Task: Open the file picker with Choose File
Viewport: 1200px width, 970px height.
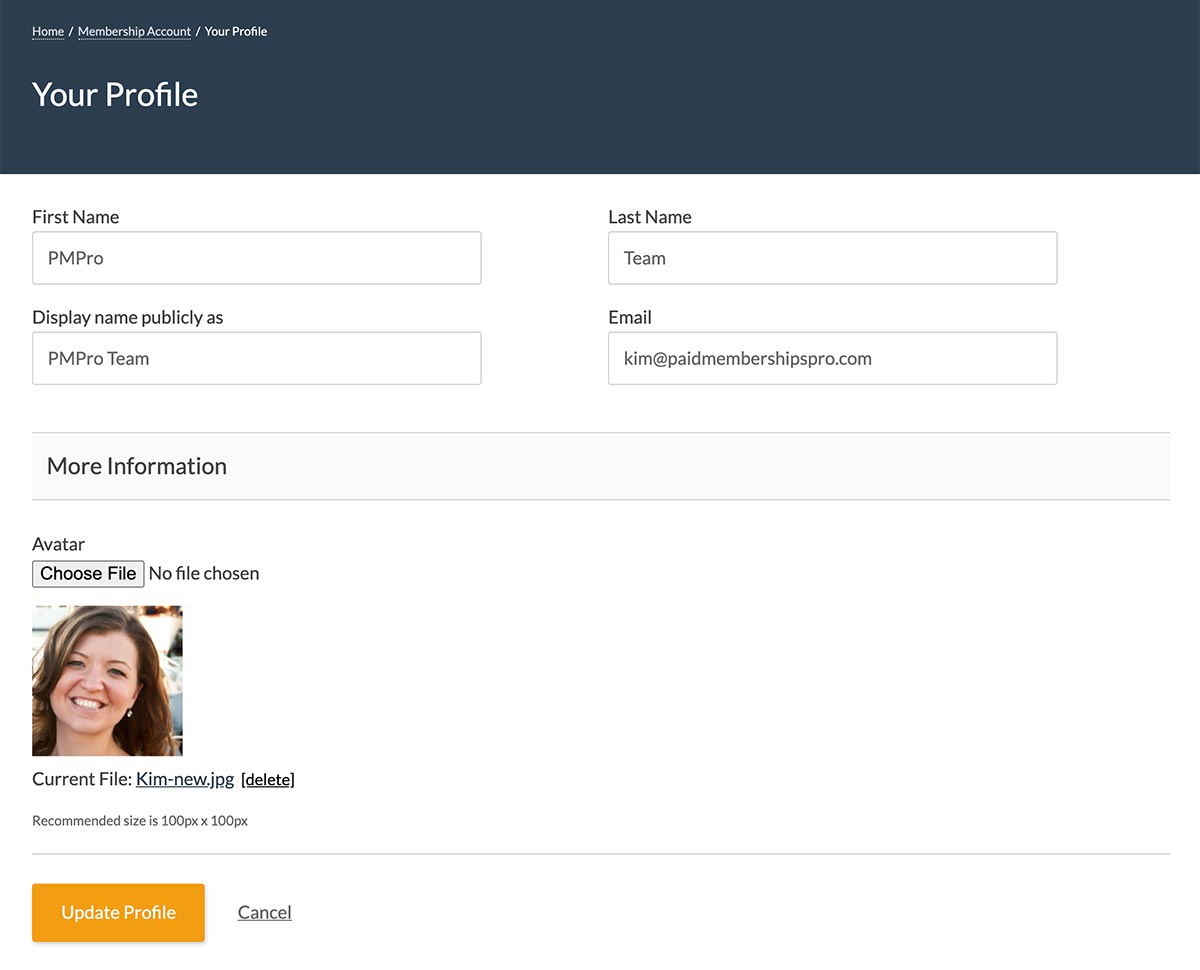Action: click(x=88, y=573)
